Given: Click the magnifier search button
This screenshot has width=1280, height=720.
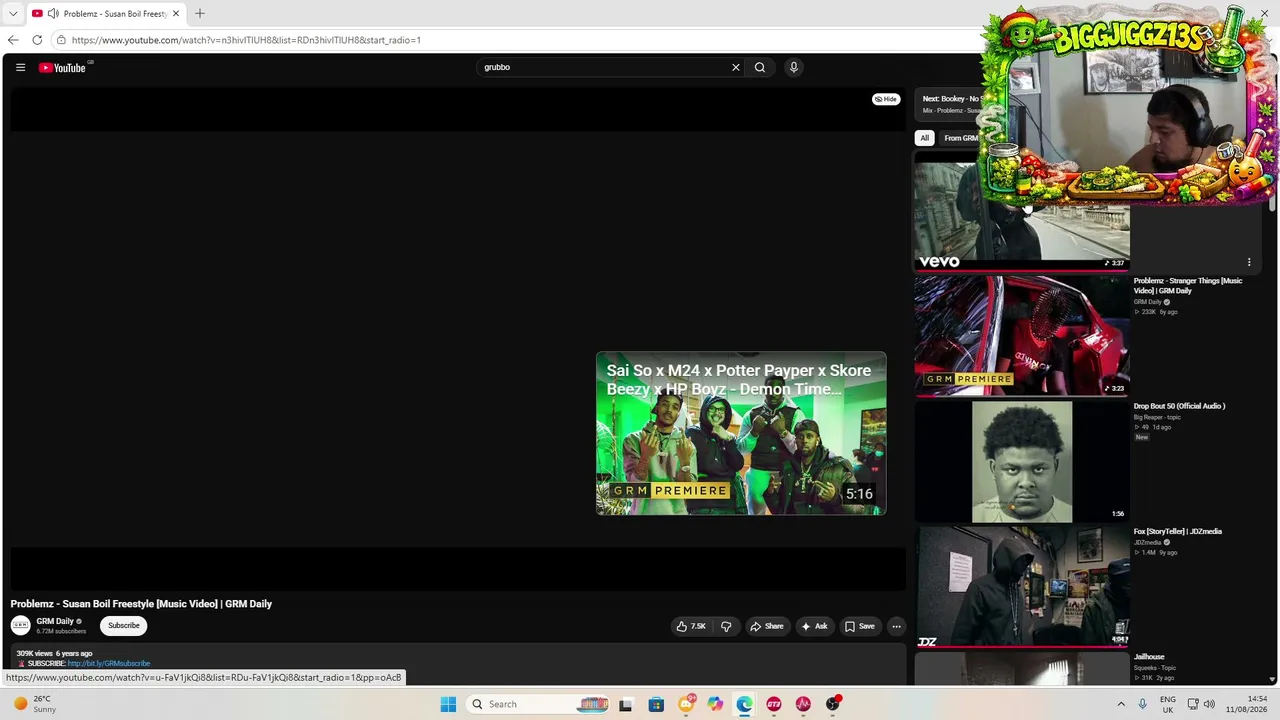Looking at the screenshot, I should (x=760, y=68).
